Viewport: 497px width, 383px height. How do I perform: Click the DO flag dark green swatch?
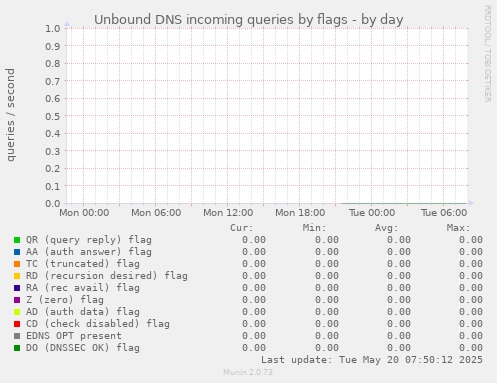pyautogui.click(x=17, y=348)
